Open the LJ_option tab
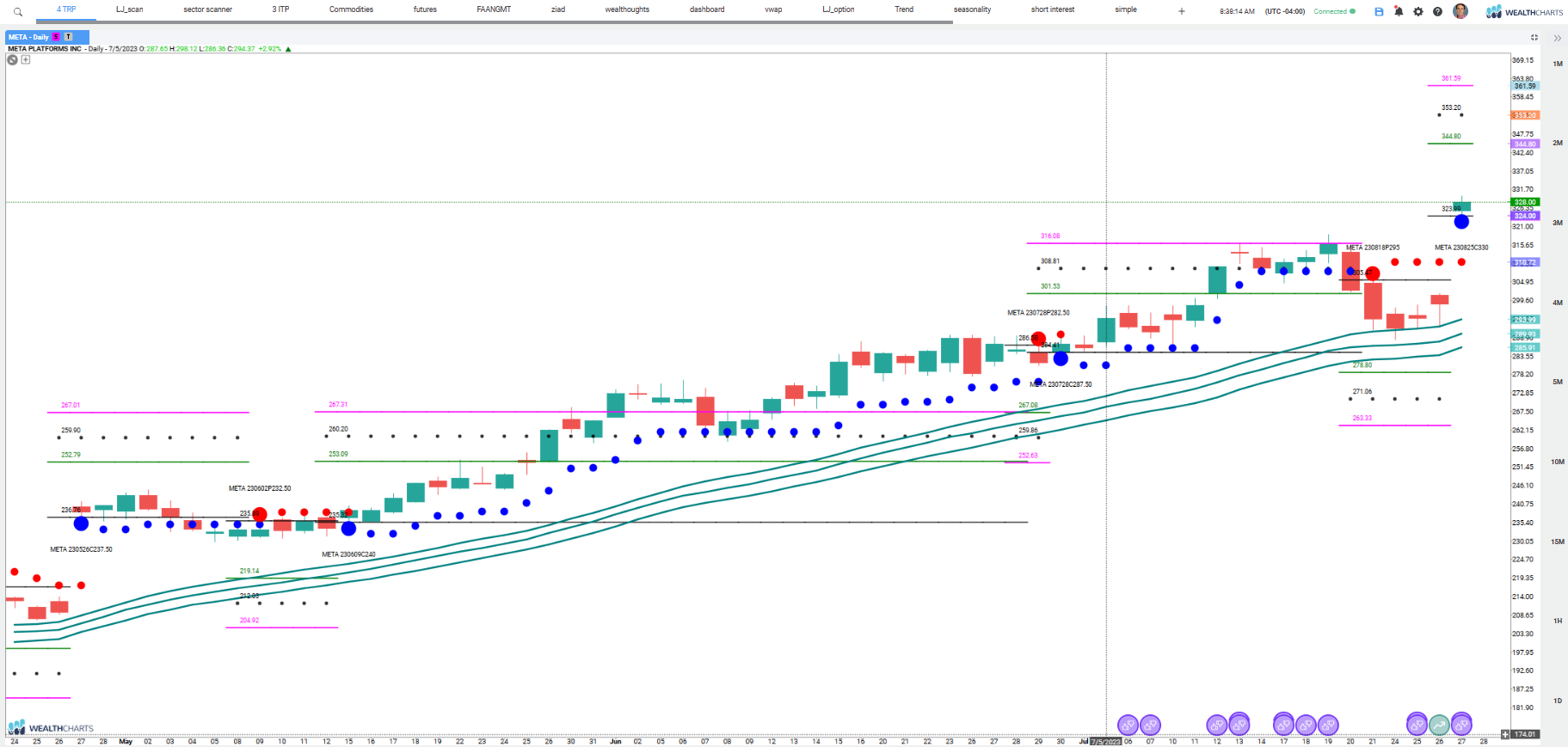 pos(839,9)
